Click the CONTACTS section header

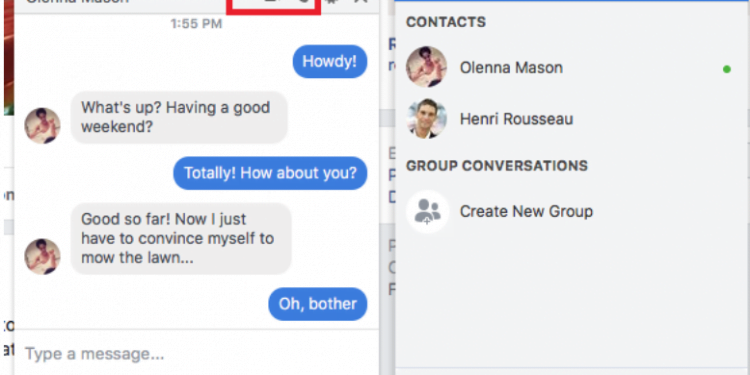coord(446,22)
